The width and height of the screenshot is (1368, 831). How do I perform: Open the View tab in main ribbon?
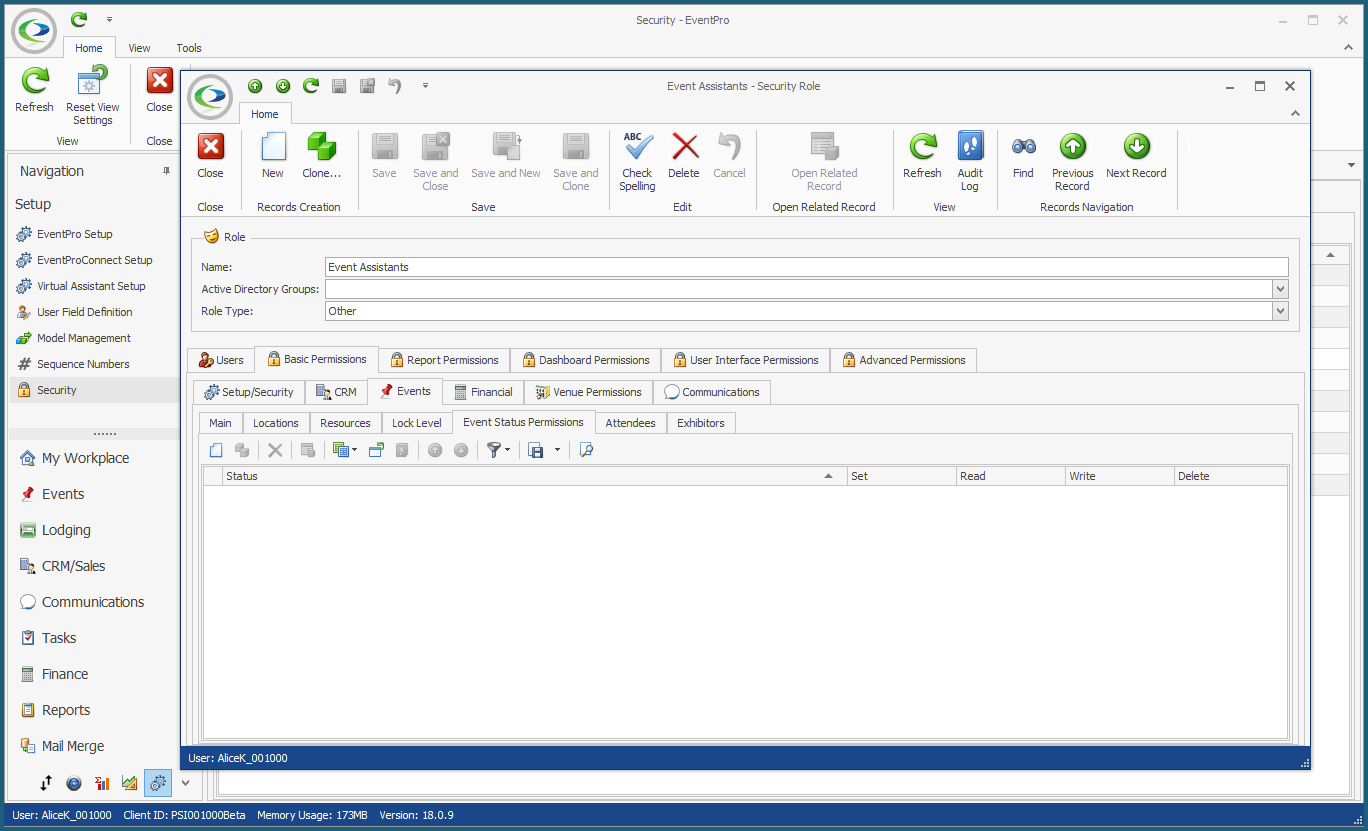click(x=140, y=48)
